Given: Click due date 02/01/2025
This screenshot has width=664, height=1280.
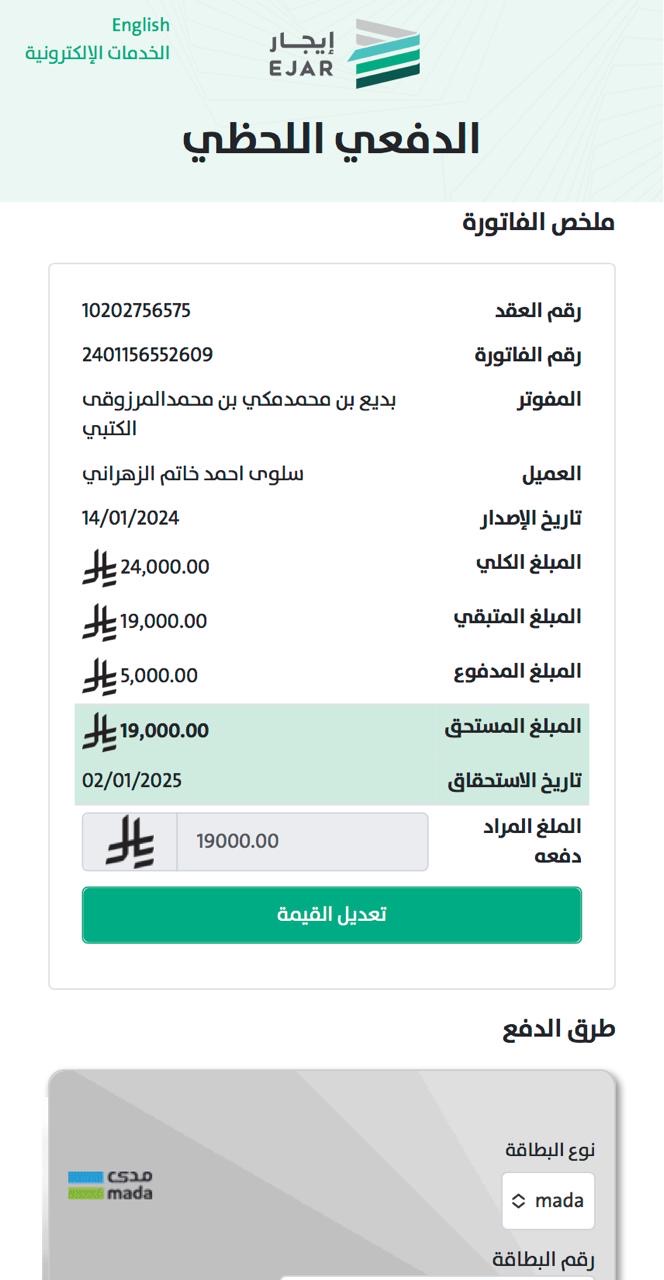Looking at the screenshot, I should tap(132, 780).
